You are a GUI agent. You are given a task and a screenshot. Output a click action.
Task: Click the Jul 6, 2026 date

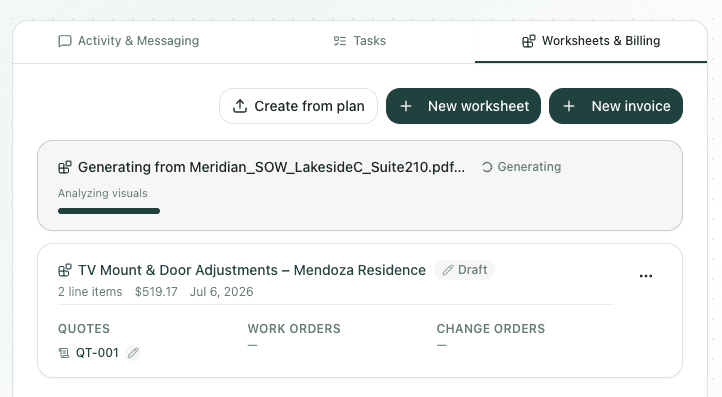pyautogui.click(x=221, y=292)
